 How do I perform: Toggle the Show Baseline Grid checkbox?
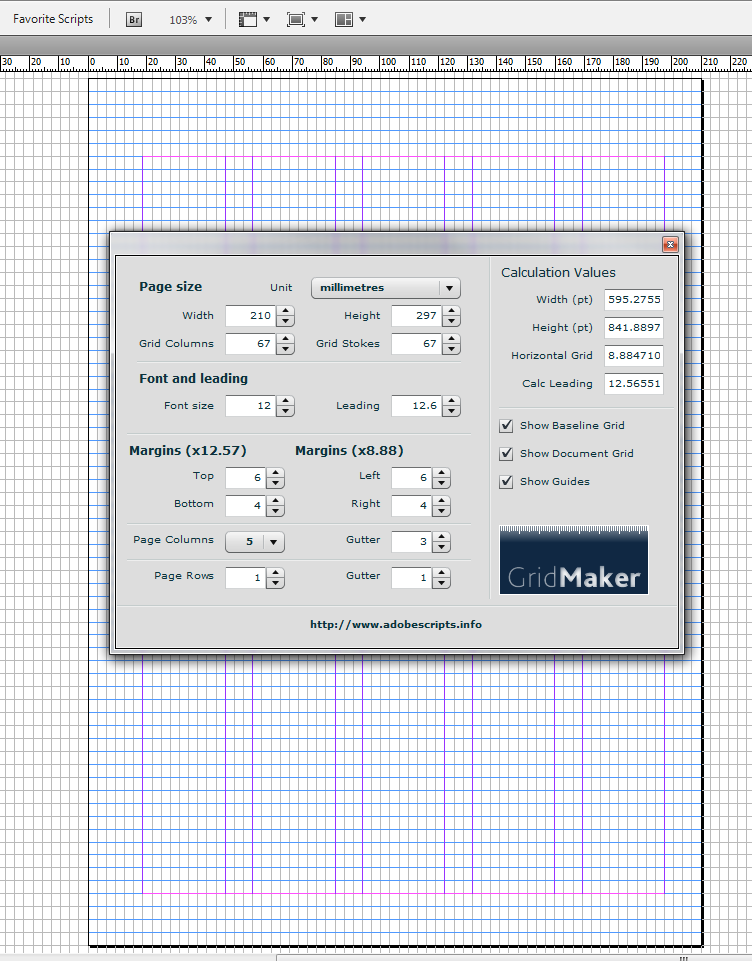(506, 426)
